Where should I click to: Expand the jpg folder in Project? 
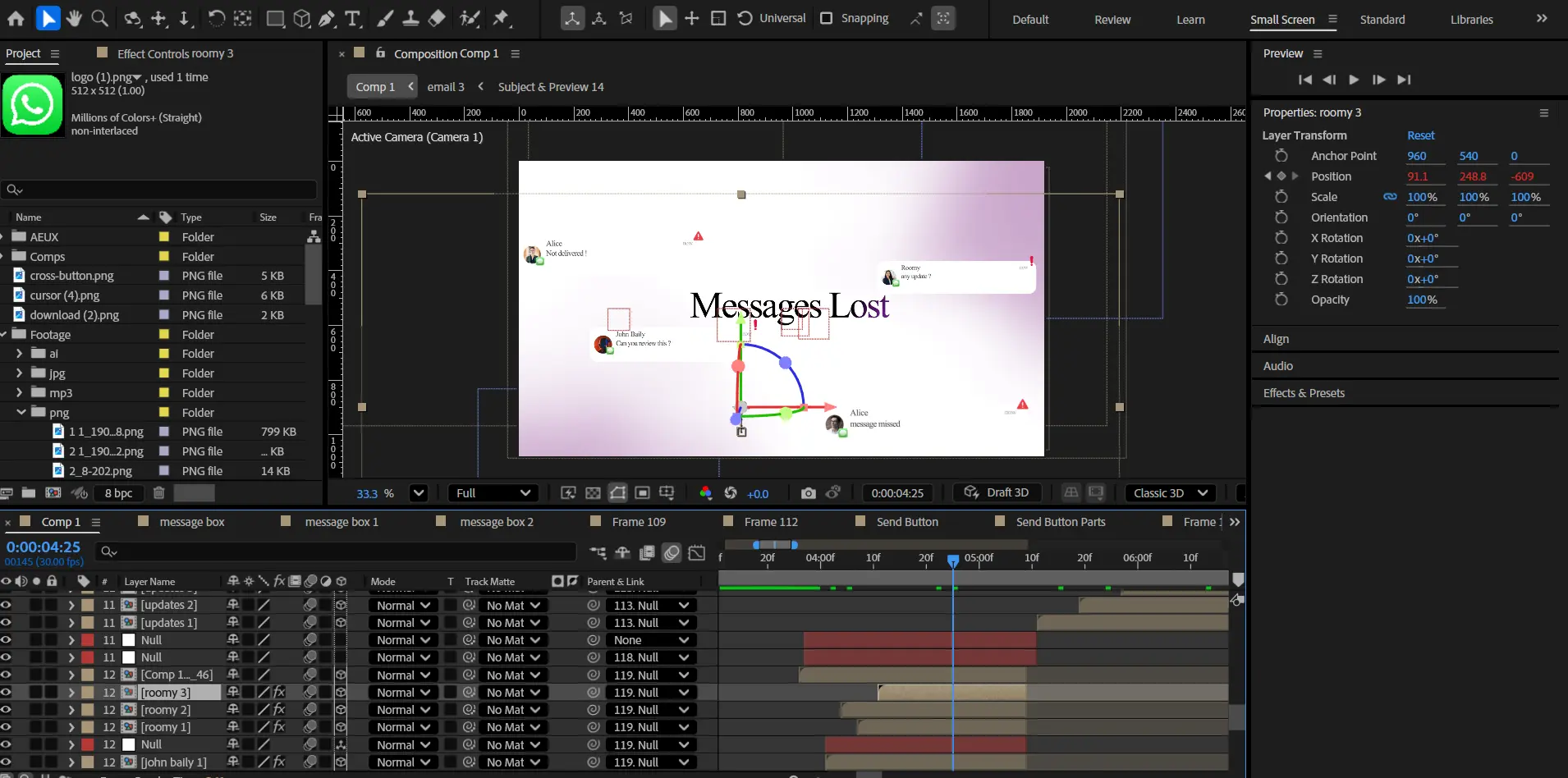coord(19,373)
